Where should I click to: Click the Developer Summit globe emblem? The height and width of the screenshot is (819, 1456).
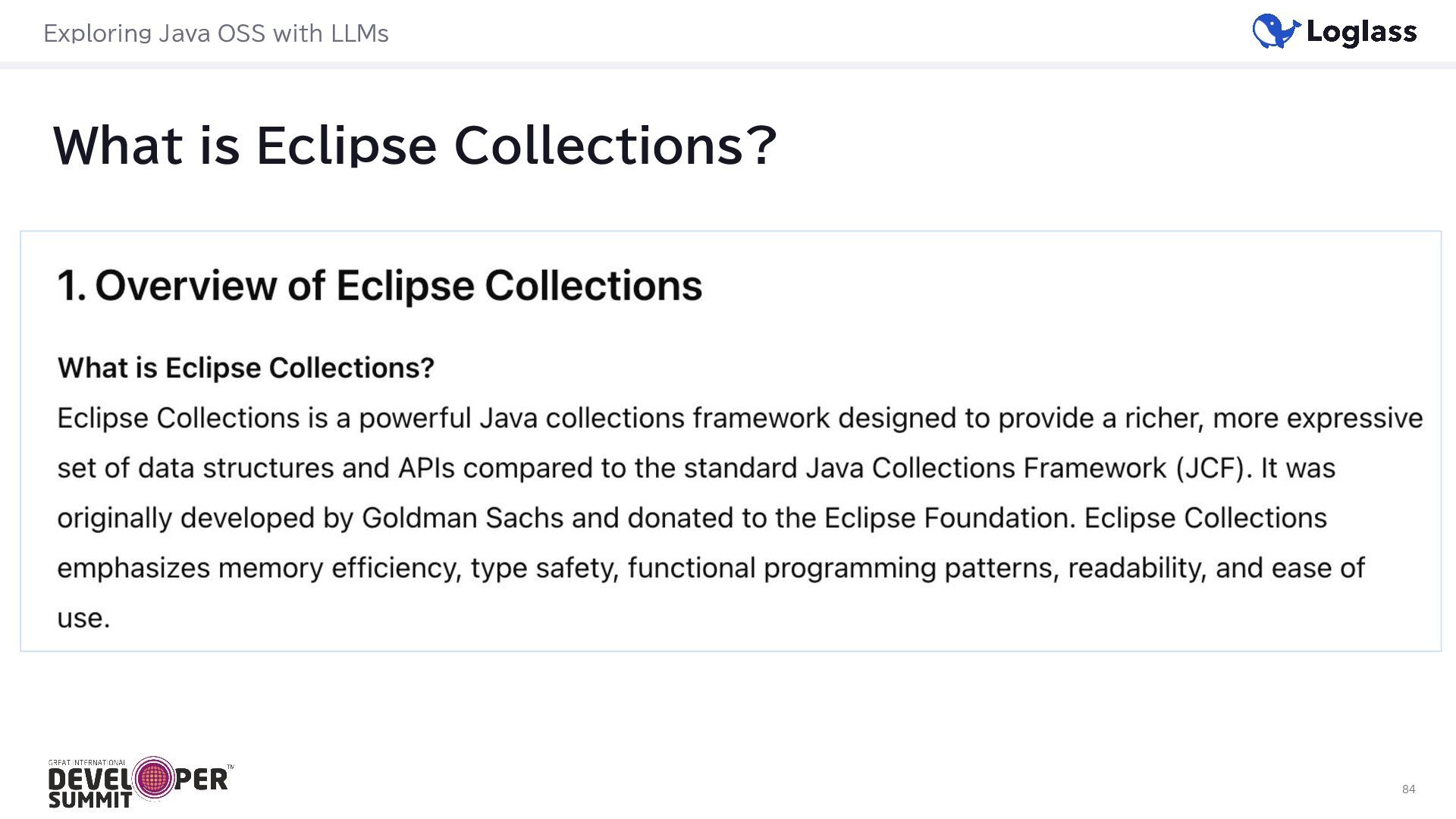coord(154,778)
